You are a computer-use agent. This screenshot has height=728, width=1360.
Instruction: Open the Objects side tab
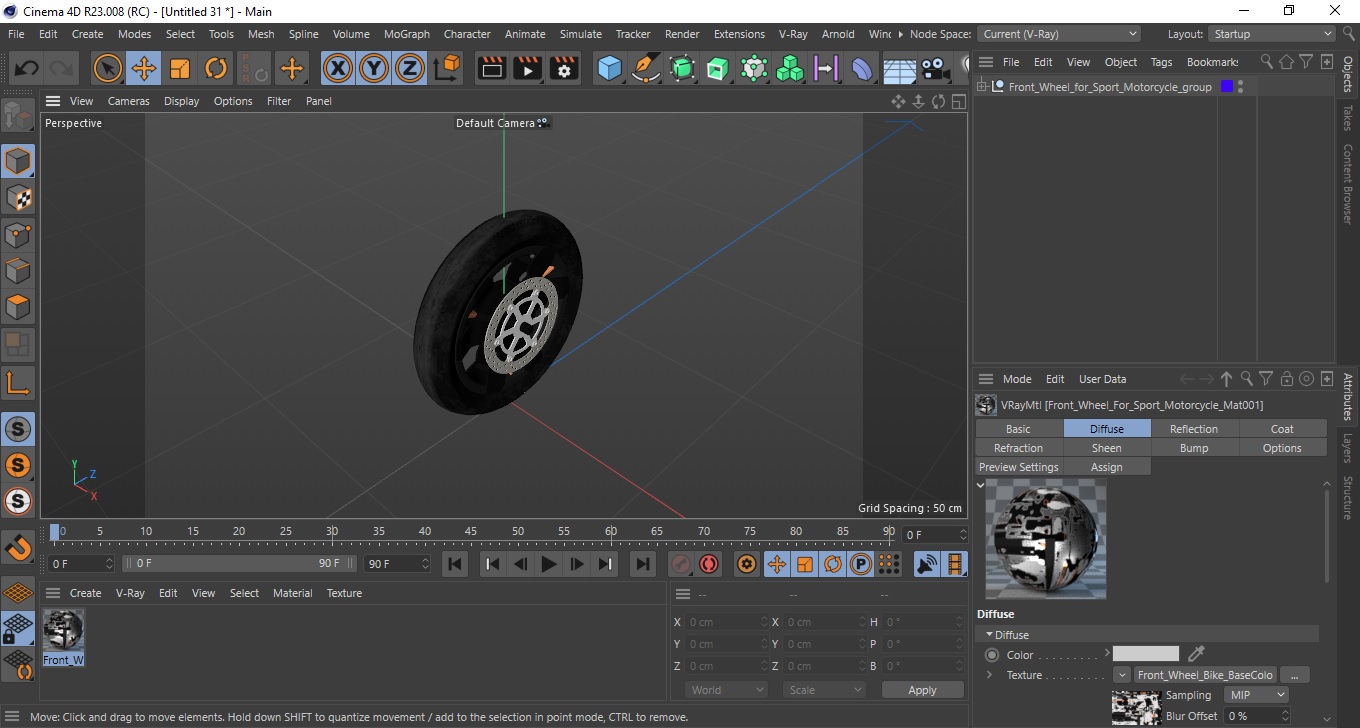(1347, 75)
